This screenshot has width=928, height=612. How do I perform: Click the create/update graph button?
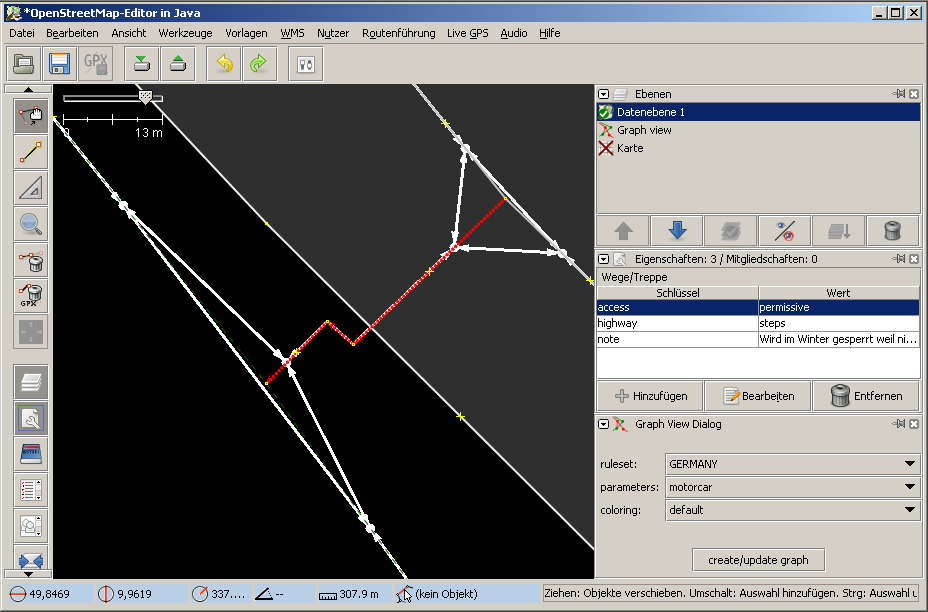click(758, 559)
